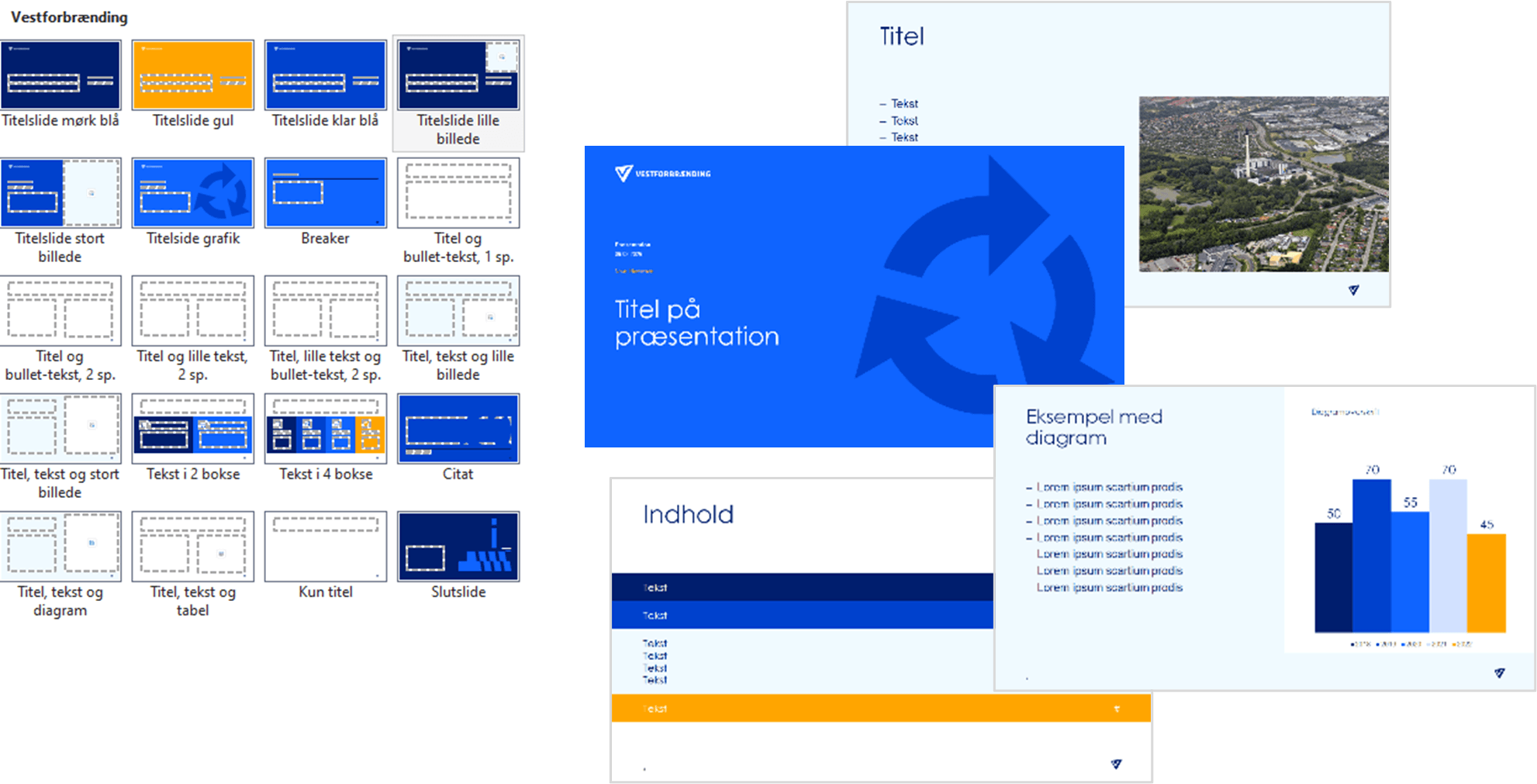Select Titel og bullet-tekst, 2 sp. layout
This screenshot has height=784, width=1537.
pos(60,311)
